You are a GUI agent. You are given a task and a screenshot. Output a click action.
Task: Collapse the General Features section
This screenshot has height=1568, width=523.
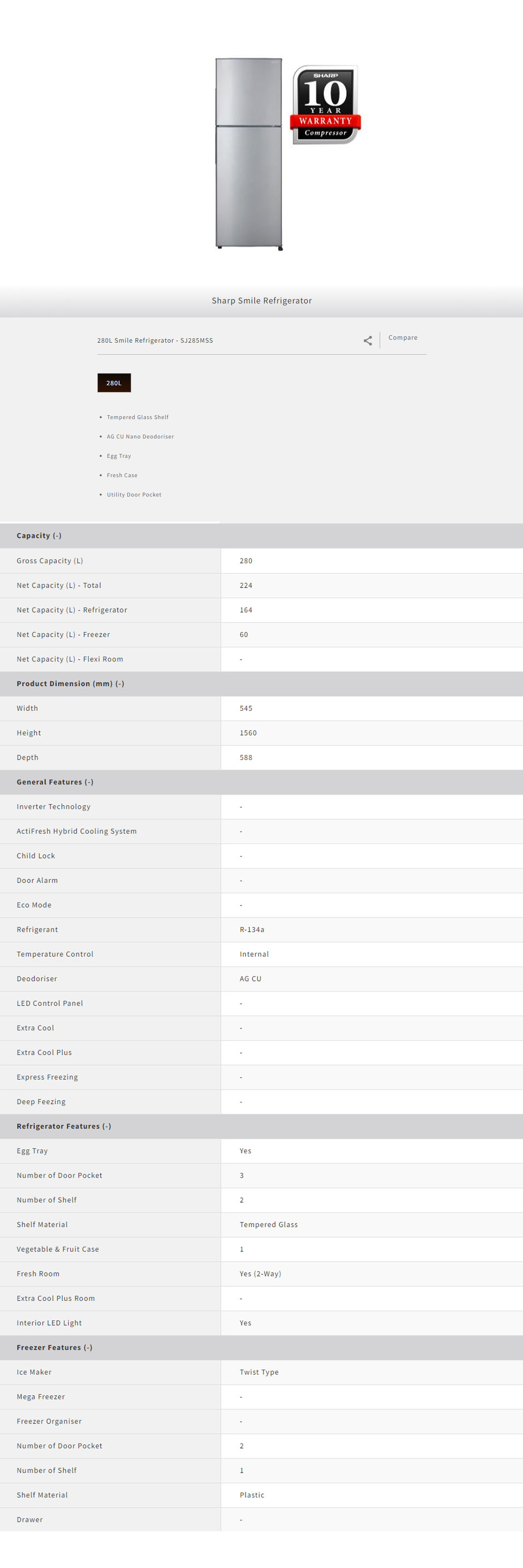click(55, 782)
